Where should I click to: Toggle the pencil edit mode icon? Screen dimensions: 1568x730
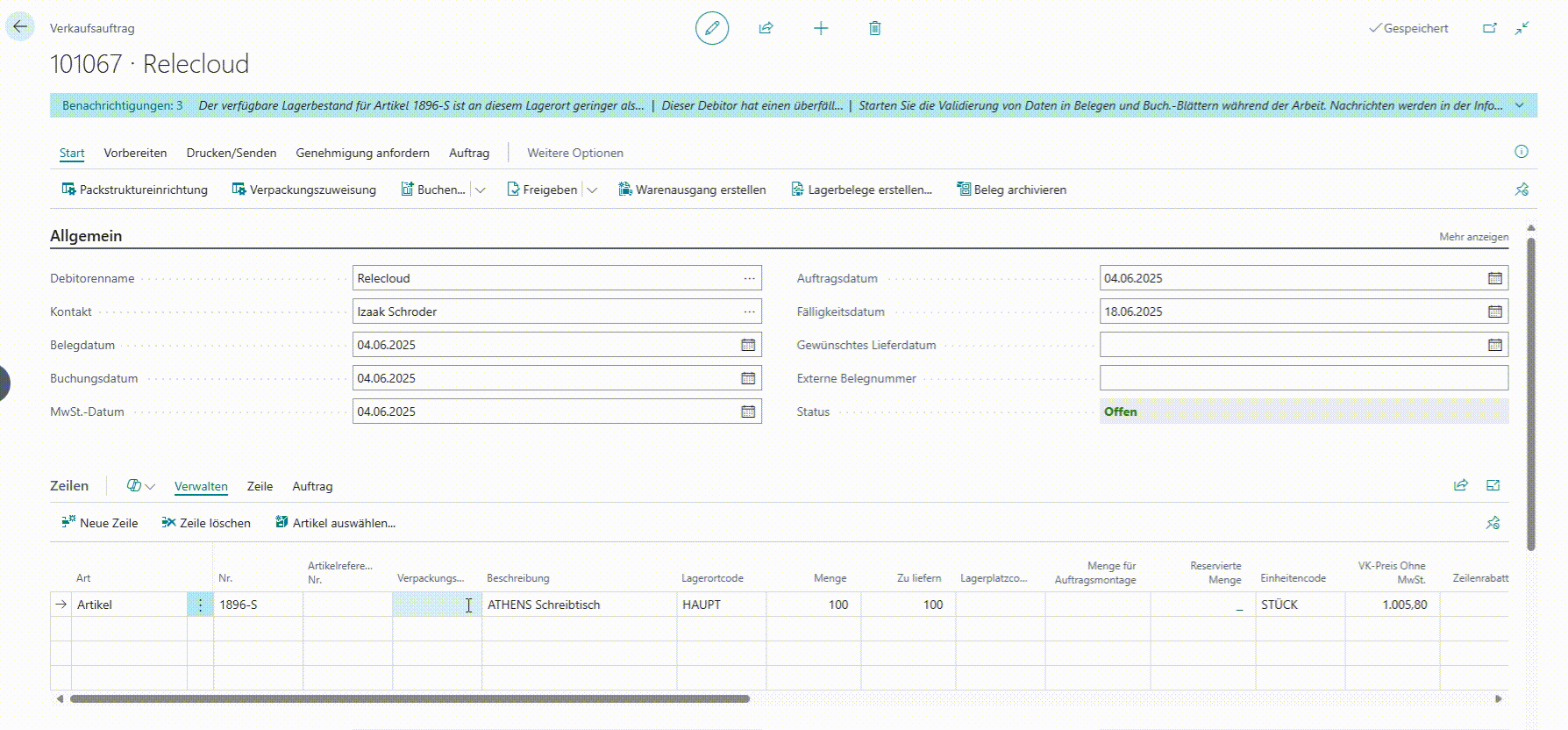712,28
